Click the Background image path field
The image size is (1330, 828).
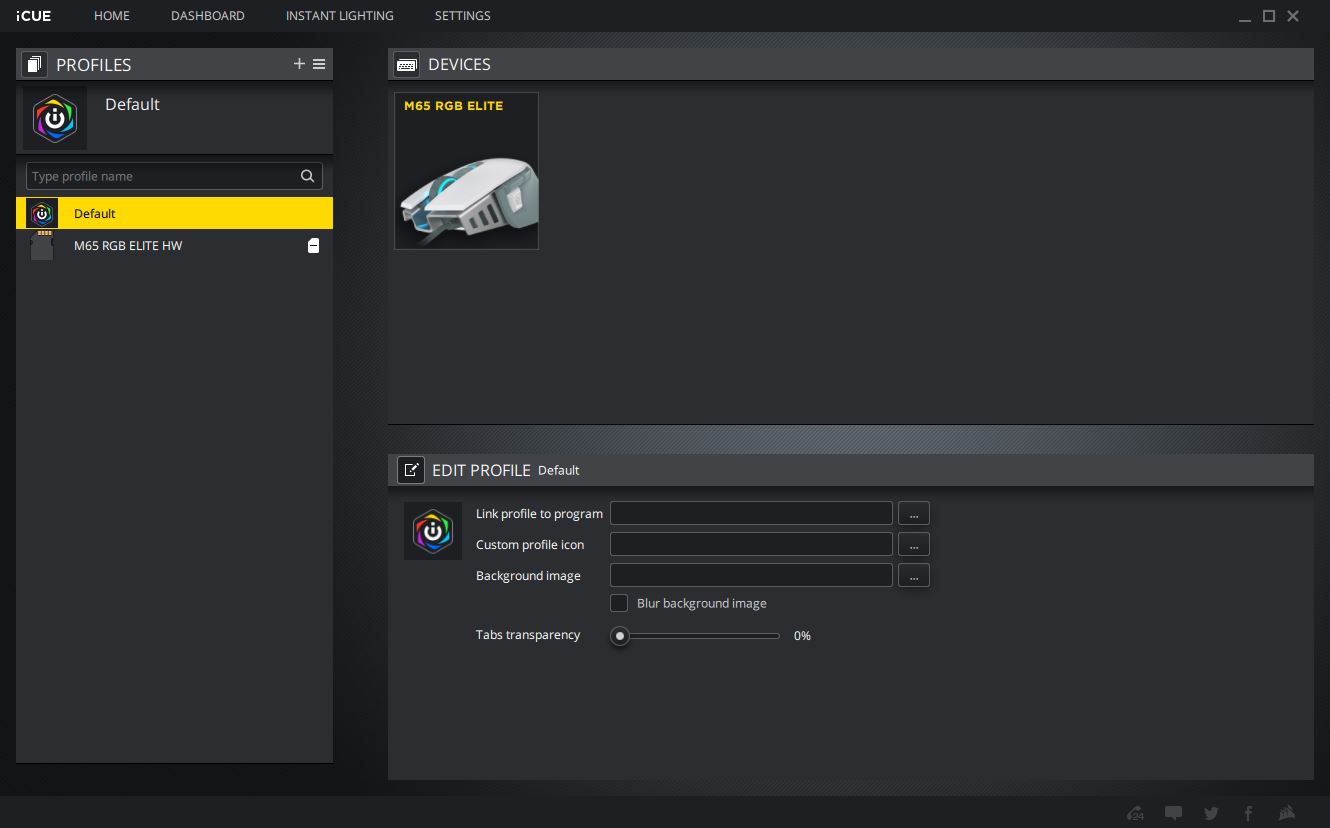[x=751, y=575]
